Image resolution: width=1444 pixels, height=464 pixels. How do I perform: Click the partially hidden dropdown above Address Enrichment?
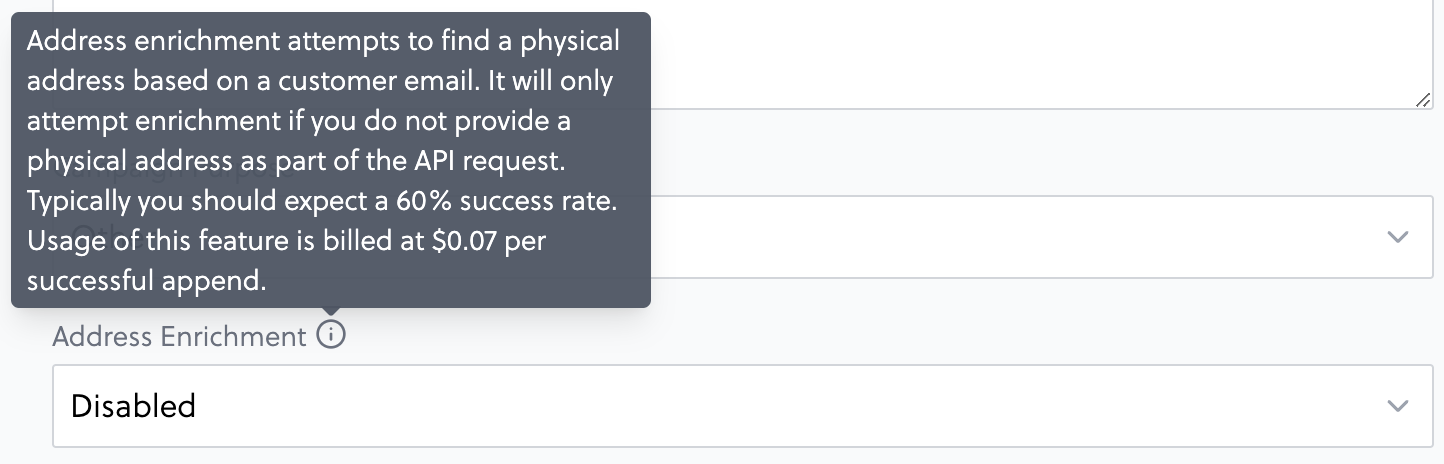[x=1042, y=237]
